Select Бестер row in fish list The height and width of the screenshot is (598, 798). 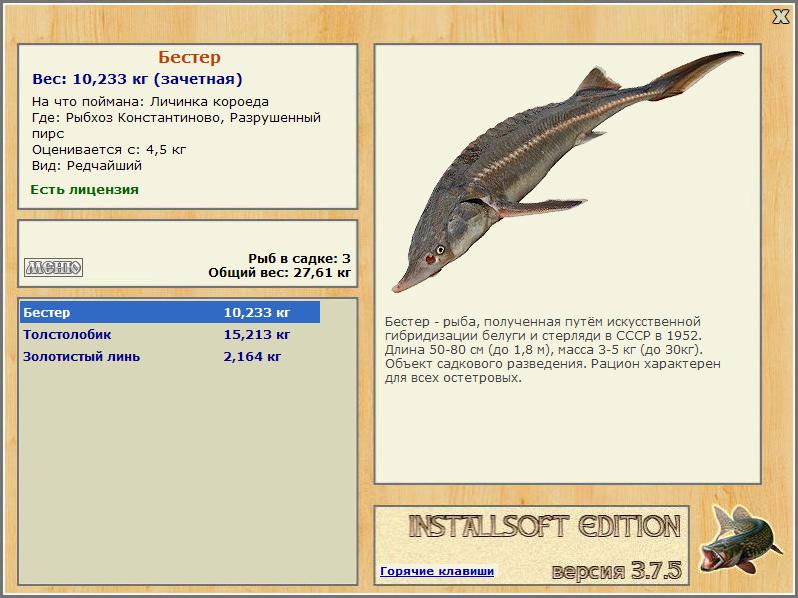point(170,312)
